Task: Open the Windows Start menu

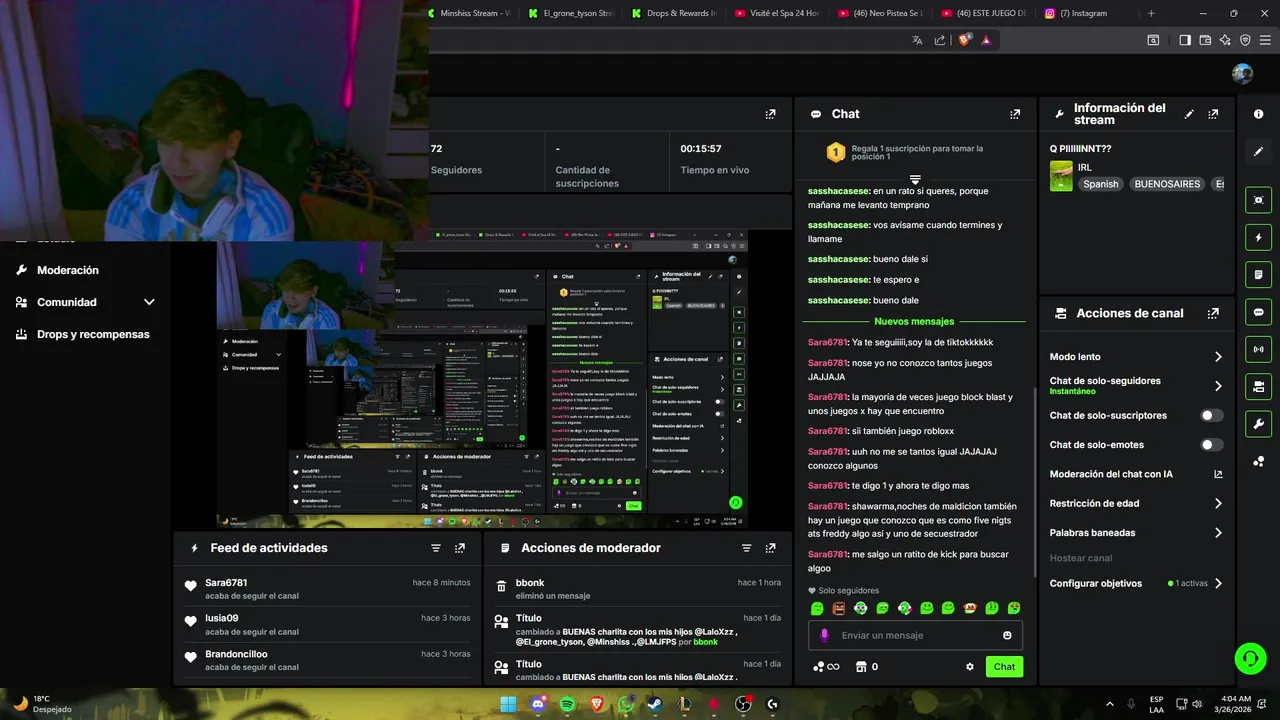Action: (509, 704)
